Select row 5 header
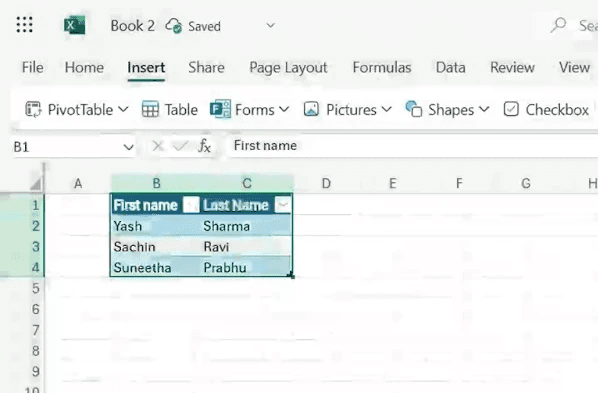The width and height of the screenshot is (598, 393). (x=22, y=288)
